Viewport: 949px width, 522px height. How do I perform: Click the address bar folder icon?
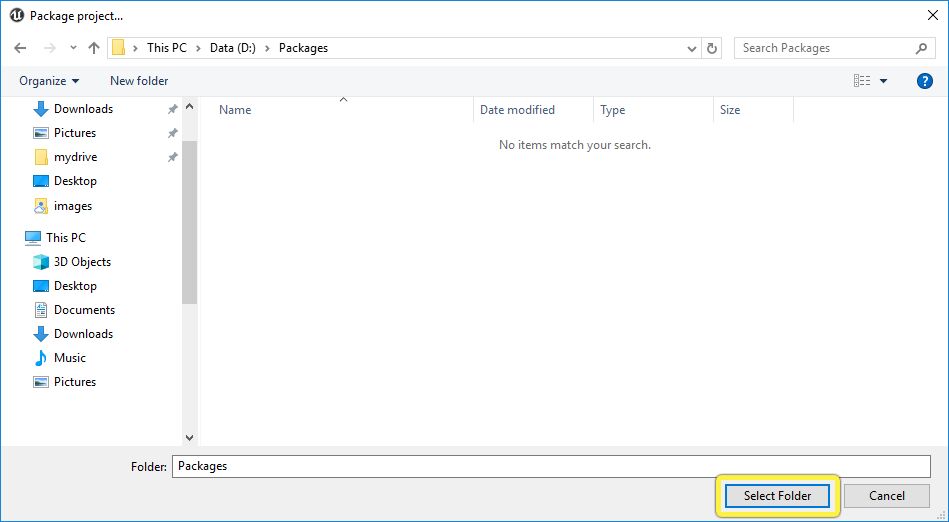pos(119,48)
